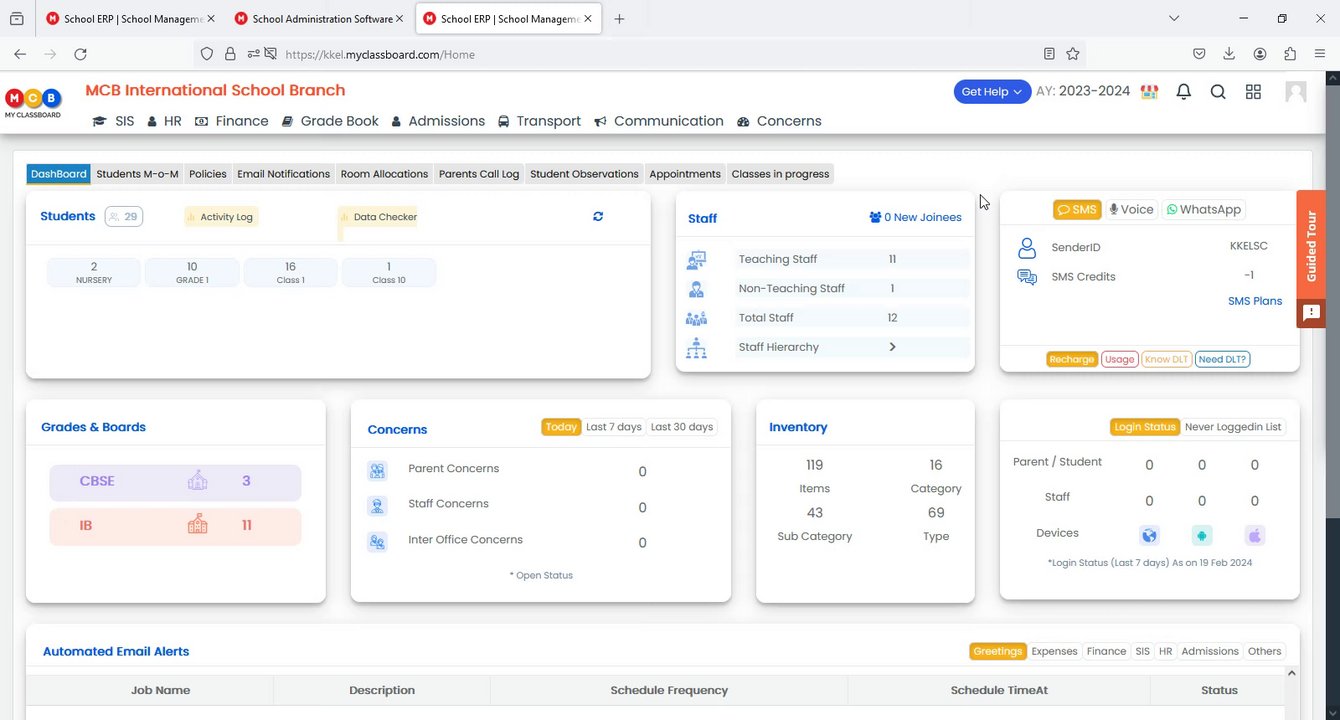
Task: Switch messaging panel to WhatsApp
Action: click(x=1203, y=209)
